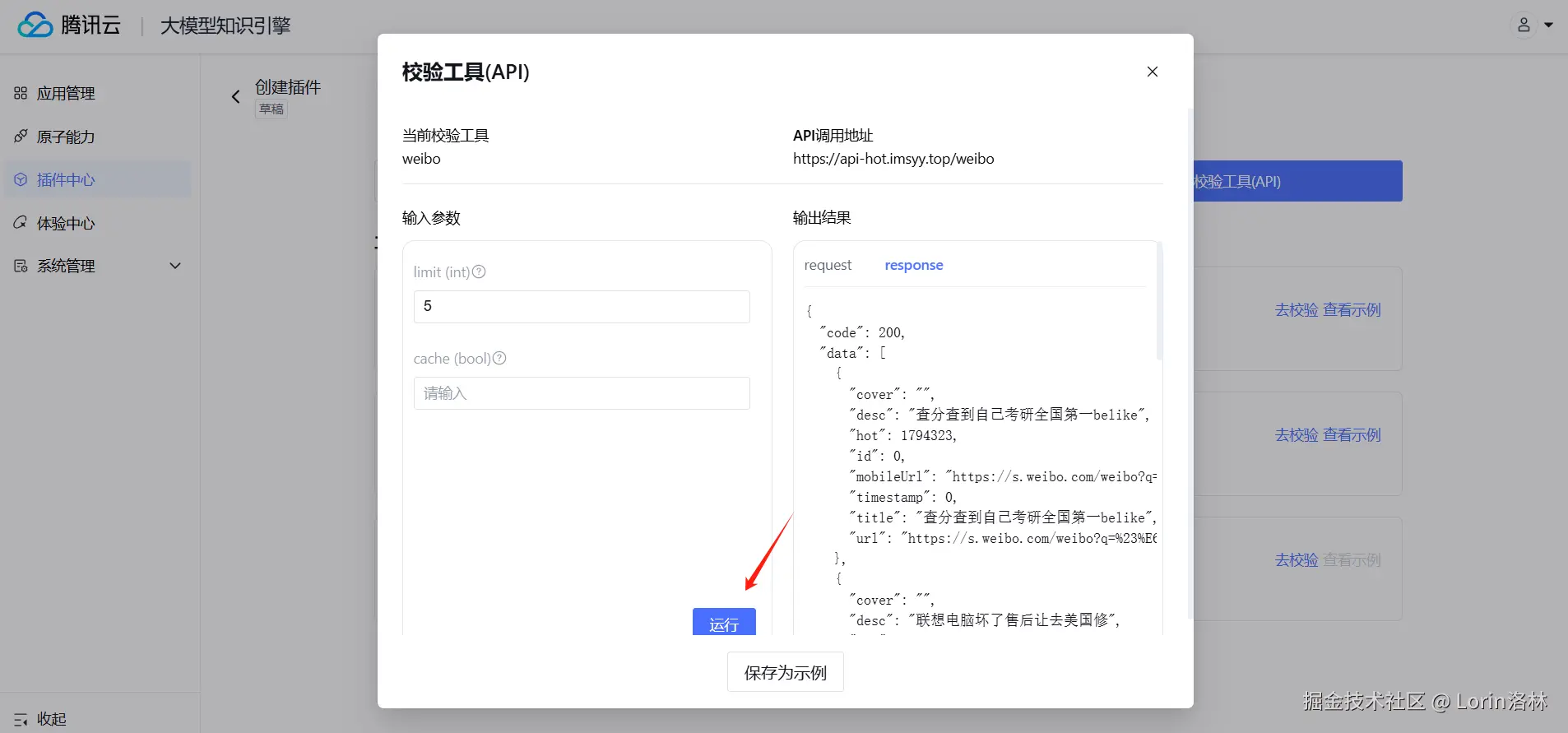Click the Tencent Cloud logo
The height and width of the screenshot is (733, 1568).
(x=69, y=26)
